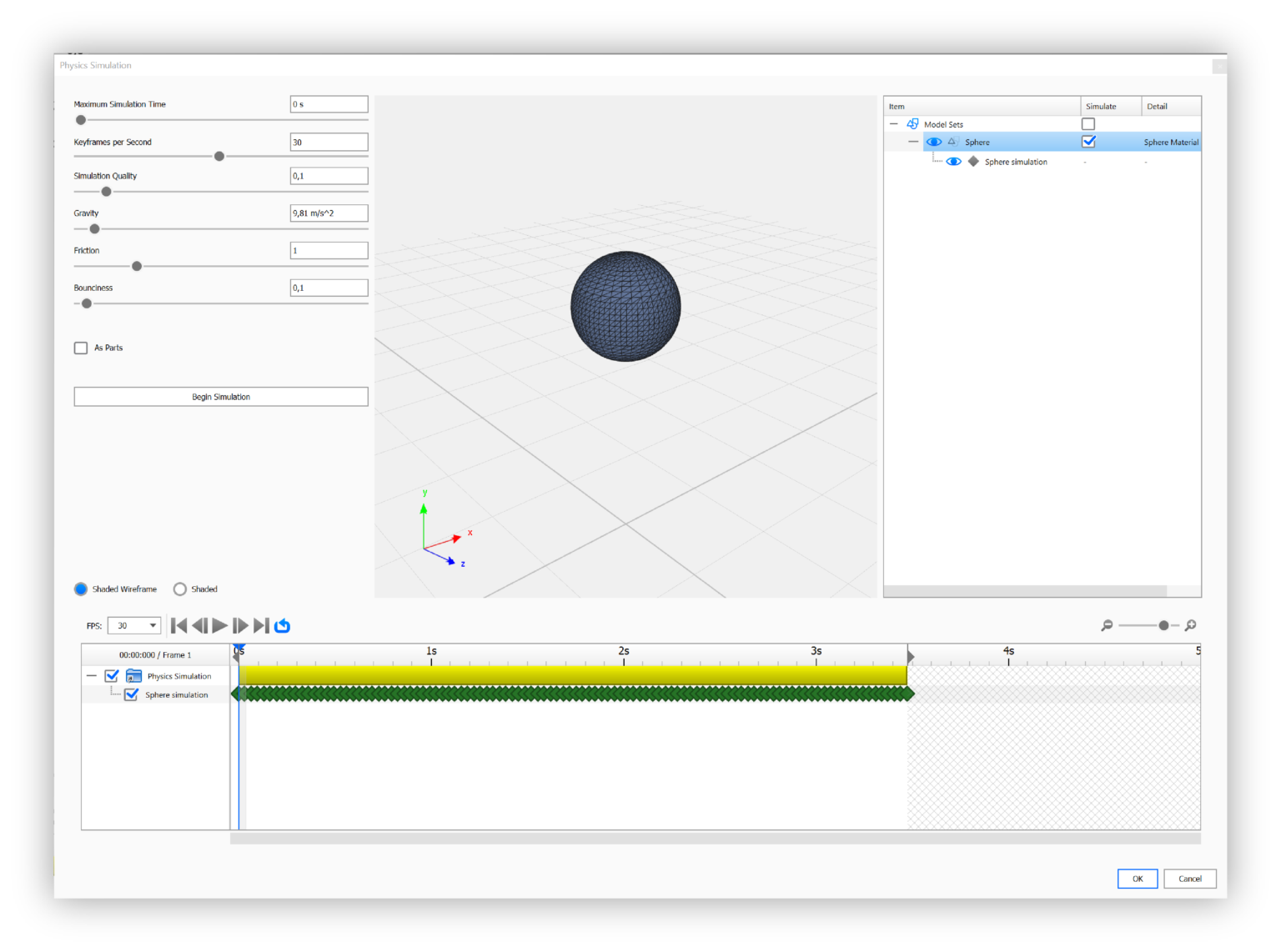Image resolution: width=1281 pixels, height=952 pixels.
Task: Confirm the dialog with OK
Action: (1137, 879)
